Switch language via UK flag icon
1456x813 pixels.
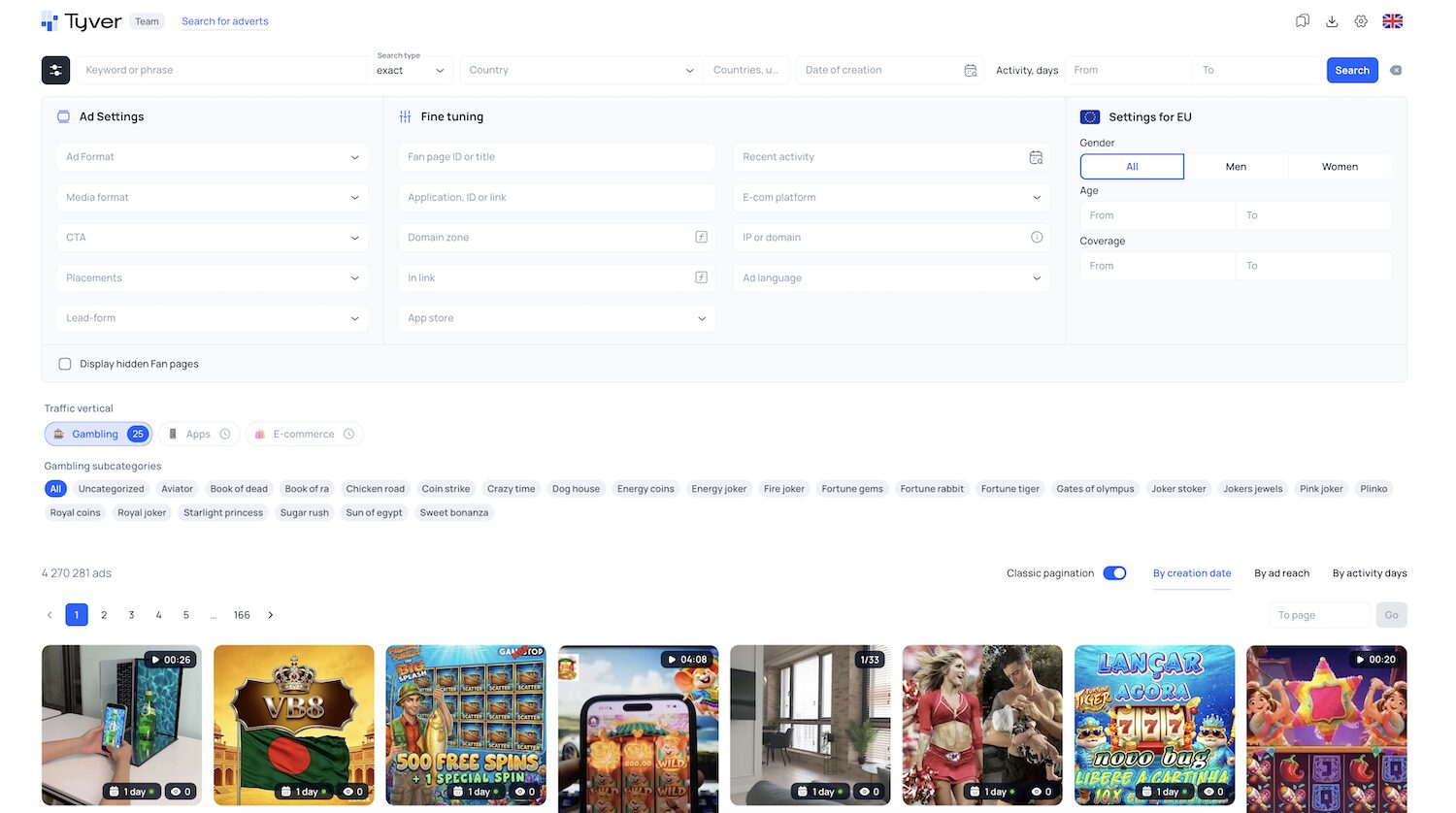(1392, 21)
